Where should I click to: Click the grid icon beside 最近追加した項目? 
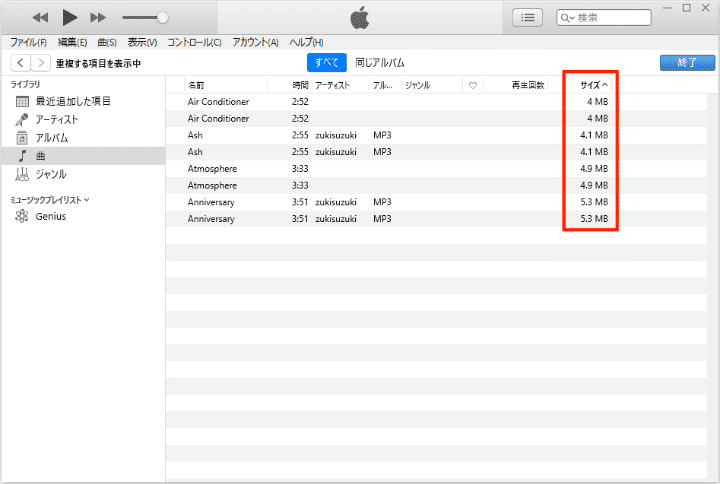pos(22,101)
